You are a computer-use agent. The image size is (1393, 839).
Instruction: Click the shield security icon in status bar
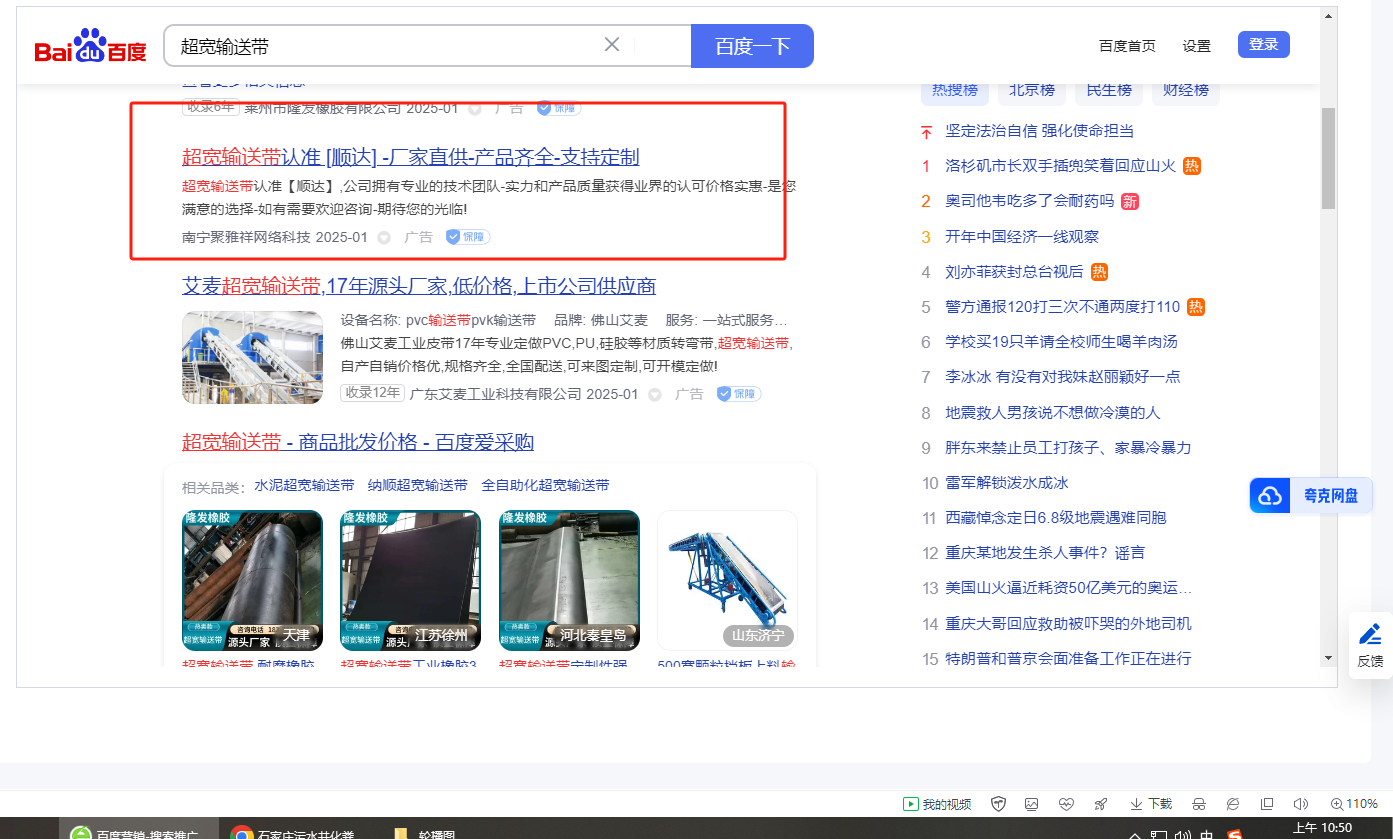tap(998, 804)
